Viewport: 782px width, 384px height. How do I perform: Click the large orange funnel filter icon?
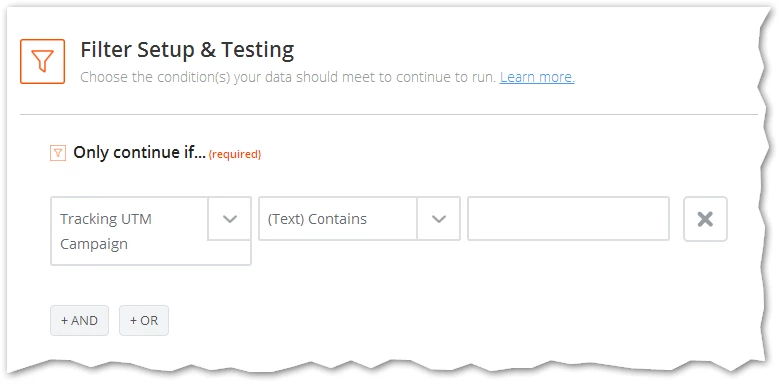tap(42, 61)
